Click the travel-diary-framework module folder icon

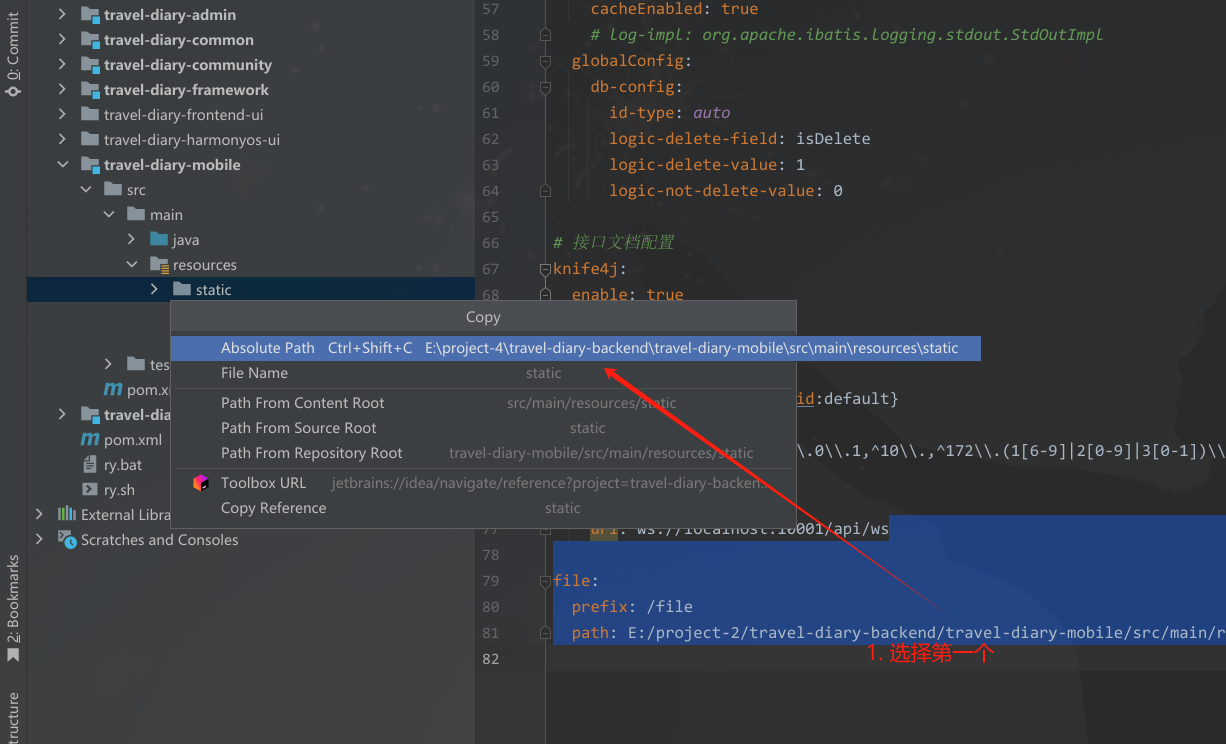click(x=90, y=90)
